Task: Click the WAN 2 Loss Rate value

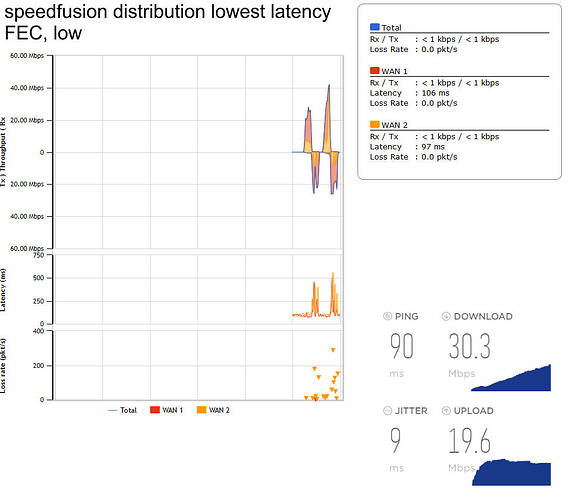Action: (440, 157)
